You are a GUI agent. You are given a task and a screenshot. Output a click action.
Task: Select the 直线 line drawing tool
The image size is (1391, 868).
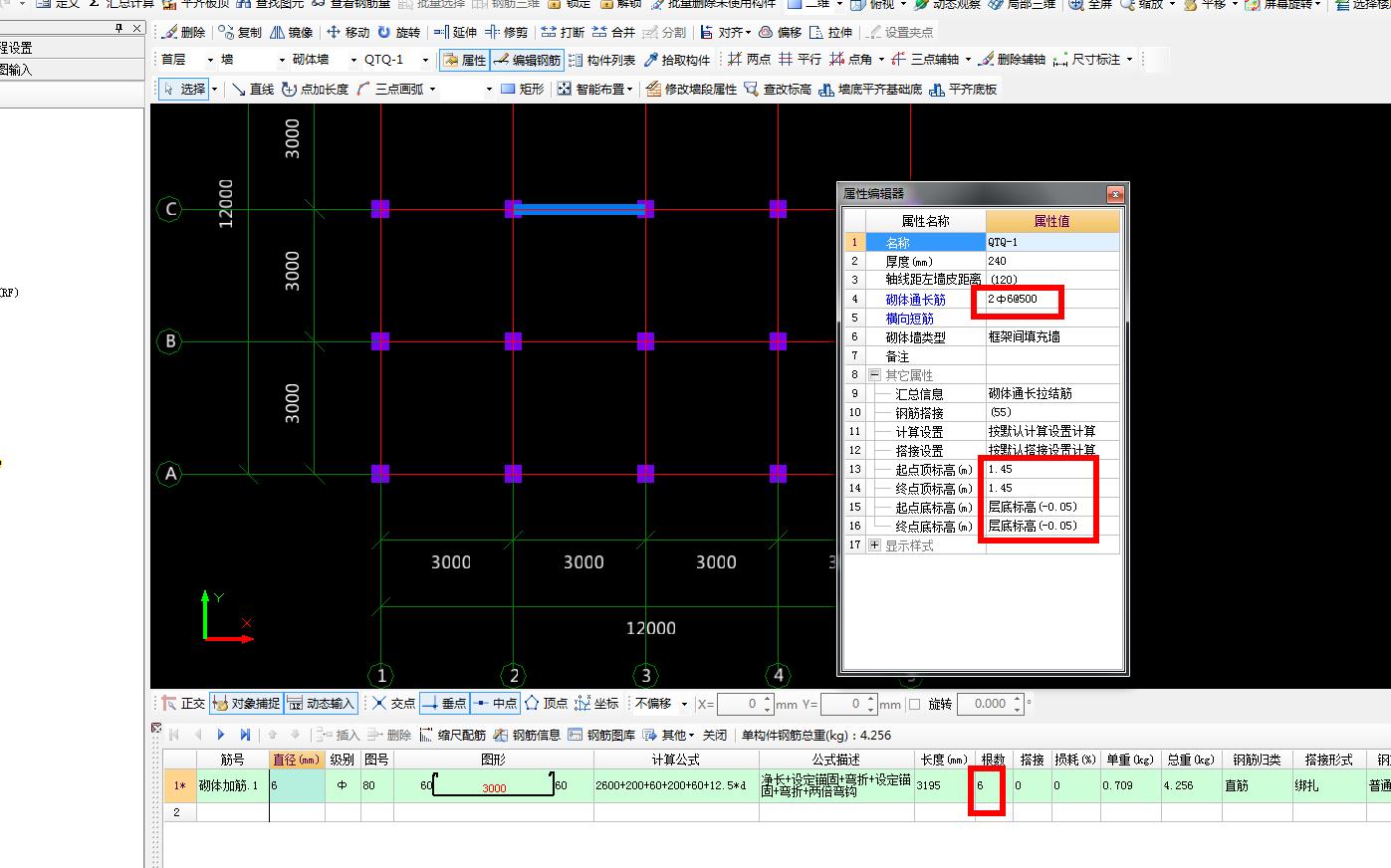pyautogui.click(x=253, y=89)
